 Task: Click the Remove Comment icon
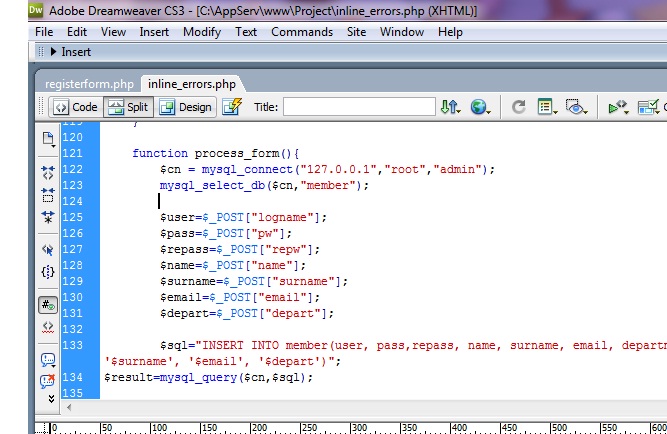(48, 380)
